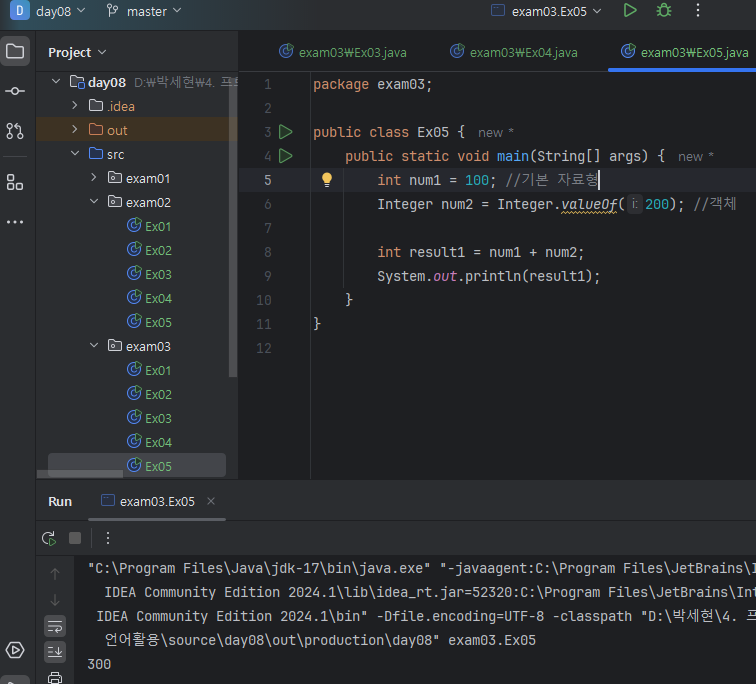The width and height of the screenshot is (756, 684).
Task: Click the run gutter icon beside main method
Action: pyautogui.click(x=286, y=156)
